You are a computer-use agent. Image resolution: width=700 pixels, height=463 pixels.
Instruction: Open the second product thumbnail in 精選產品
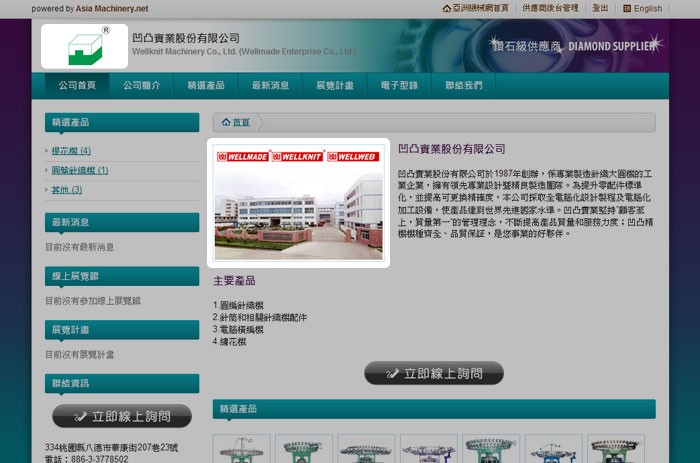[x=304, y=449]
